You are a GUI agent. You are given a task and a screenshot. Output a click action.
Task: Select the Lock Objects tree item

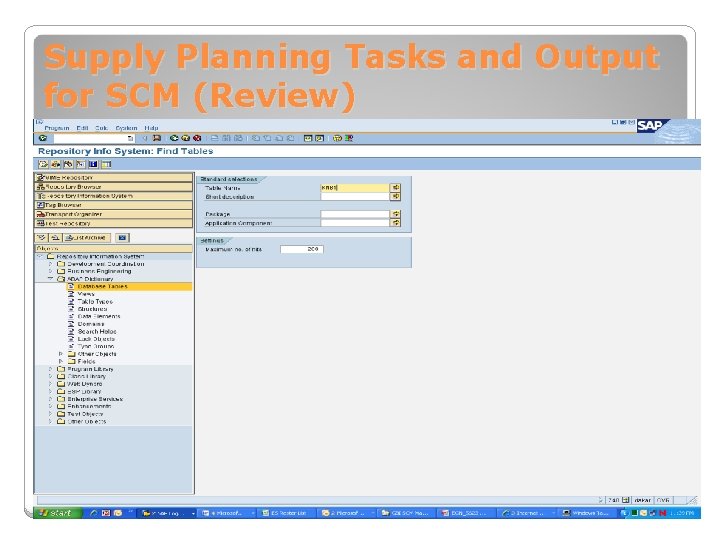click(96, 339)
